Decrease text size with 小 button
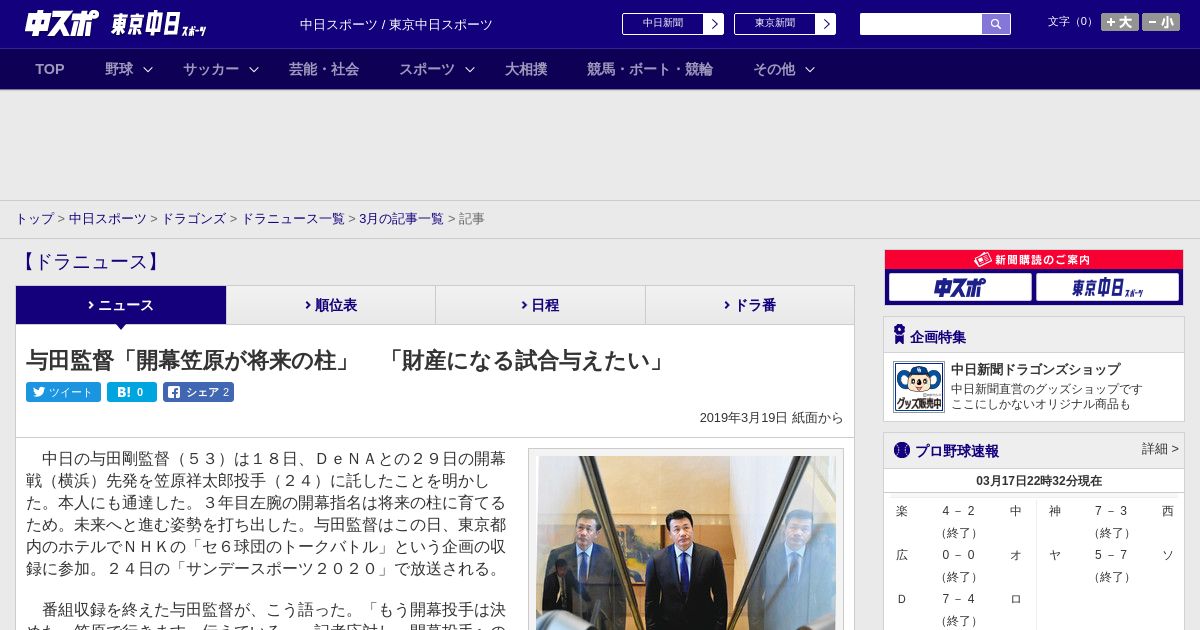The width and height of the screenshot is (1200, 630). click(x=1161, y=22)
